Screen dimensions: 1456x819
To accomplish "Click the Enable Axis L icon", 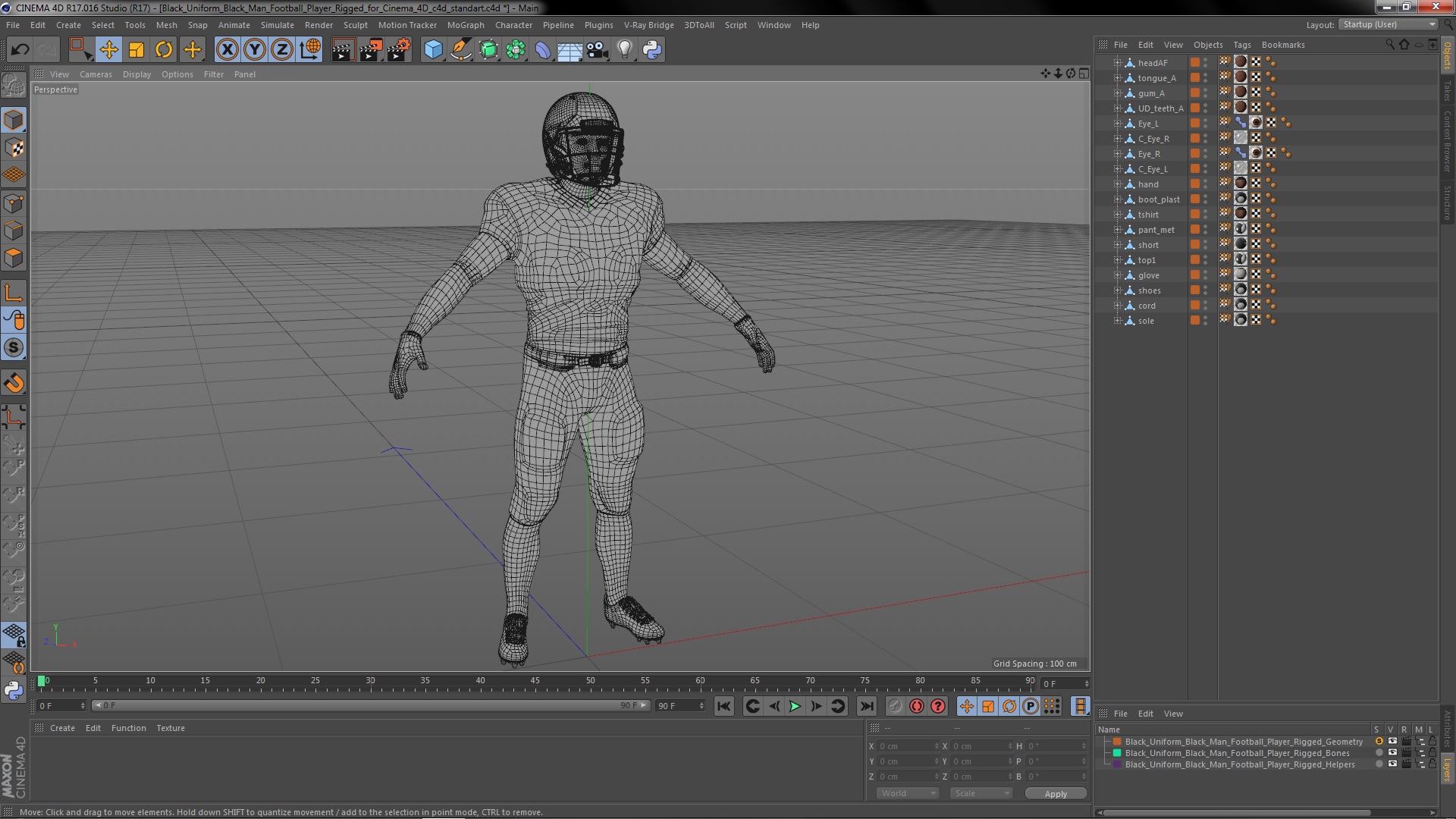I will [14, 293].
